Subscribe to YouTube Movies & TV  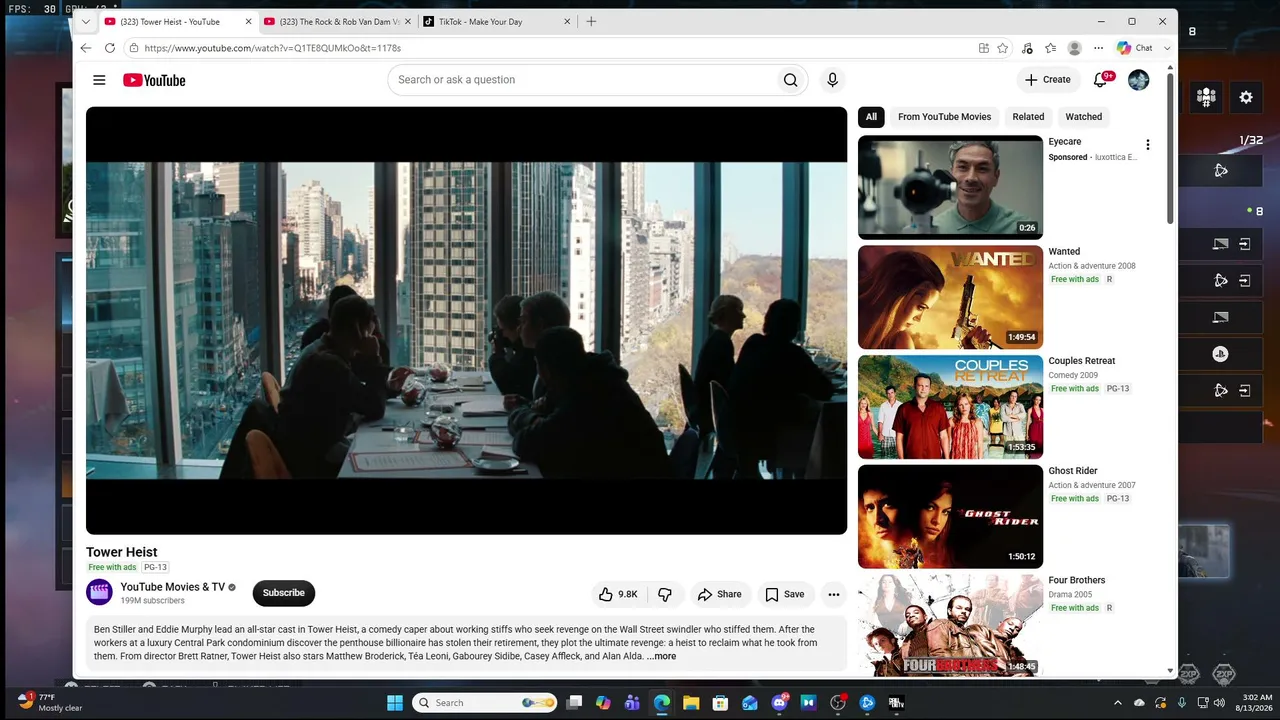click(284, 593)
